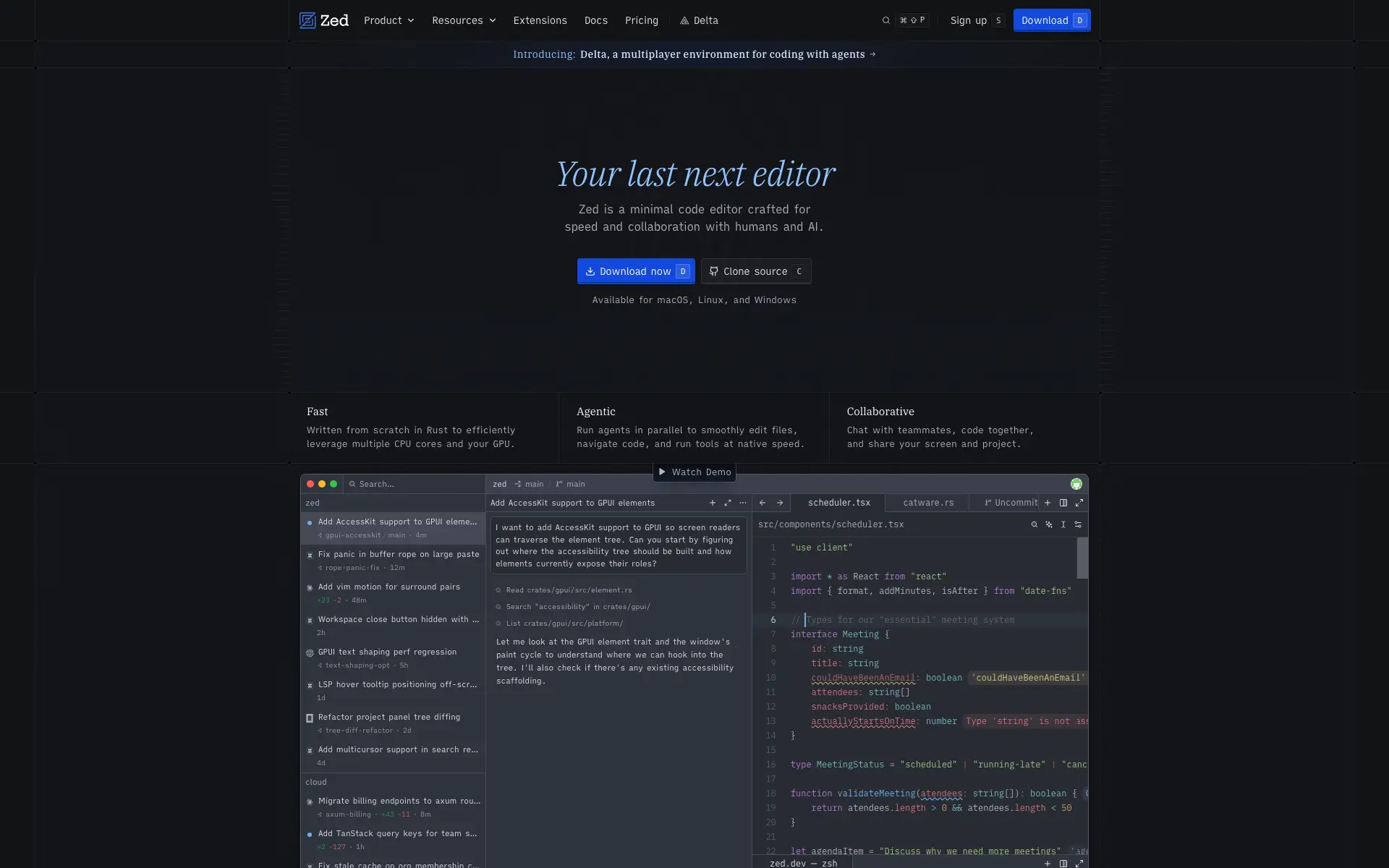Split the terminal pane in zsh bar
Viewport: 1389px width, 868px height.
[x=1063, y=863]
